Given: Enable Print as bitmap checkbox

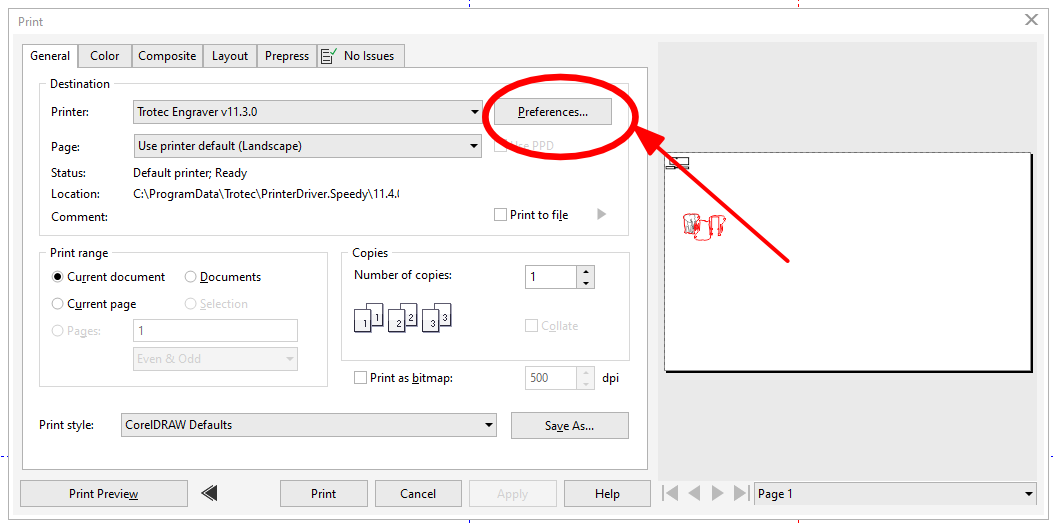Looking at the screenshot, I should pyautogui.click(x=361, y=378).
